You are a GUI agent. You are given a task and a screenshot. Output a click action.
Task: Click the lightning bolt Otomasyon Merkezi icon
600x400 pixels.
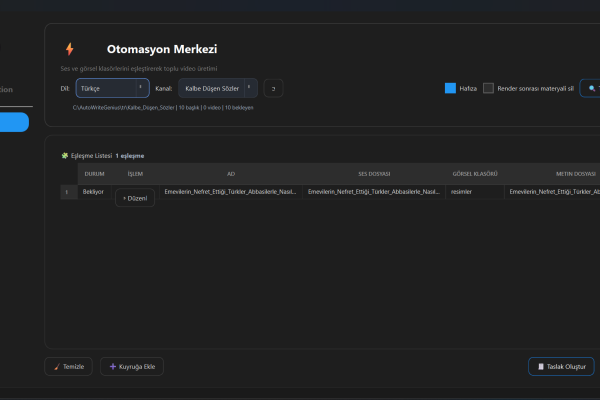click(69, 49)
